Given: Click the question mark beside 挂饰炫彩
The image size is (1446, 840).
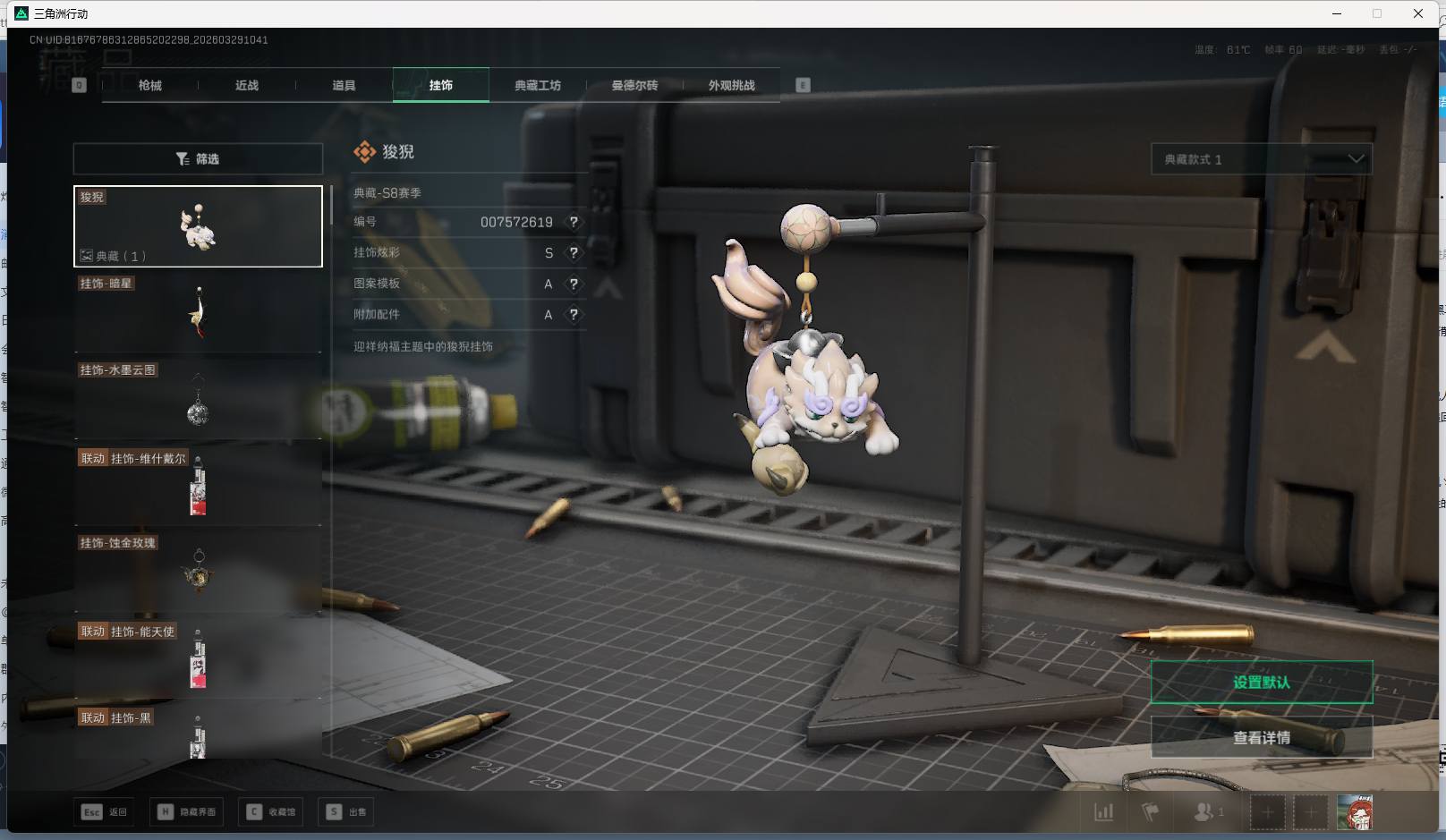Looking at the screenshot, I should coord(574,253).
